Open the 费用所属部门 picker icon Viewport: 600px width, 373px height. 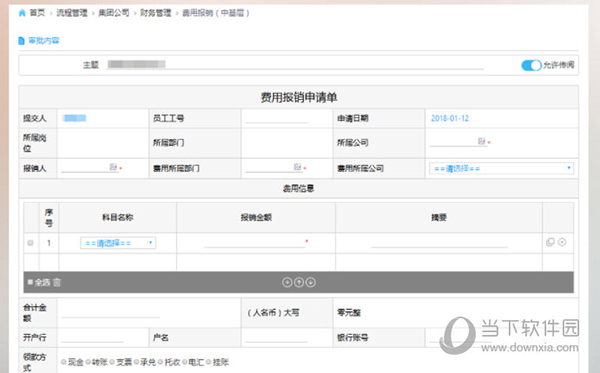297,167
